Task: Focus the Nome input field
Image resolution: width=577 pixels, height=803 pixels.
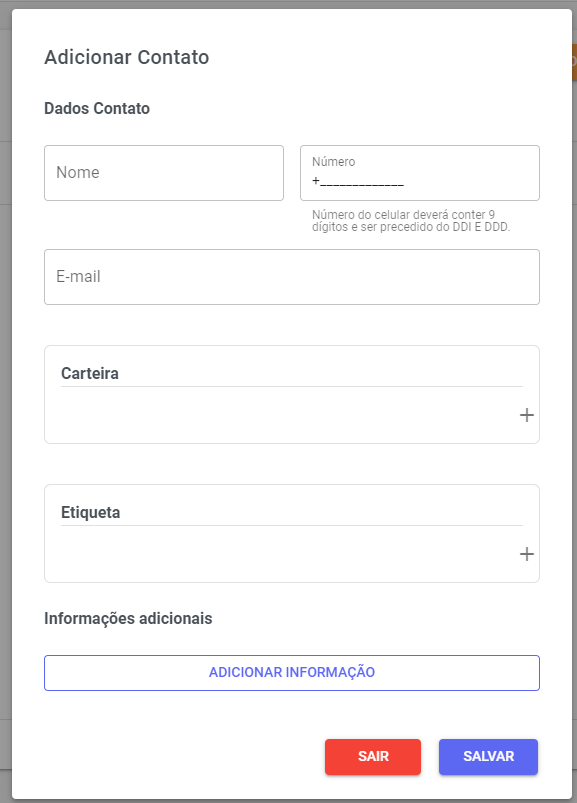Action: [x=164, y=173]
